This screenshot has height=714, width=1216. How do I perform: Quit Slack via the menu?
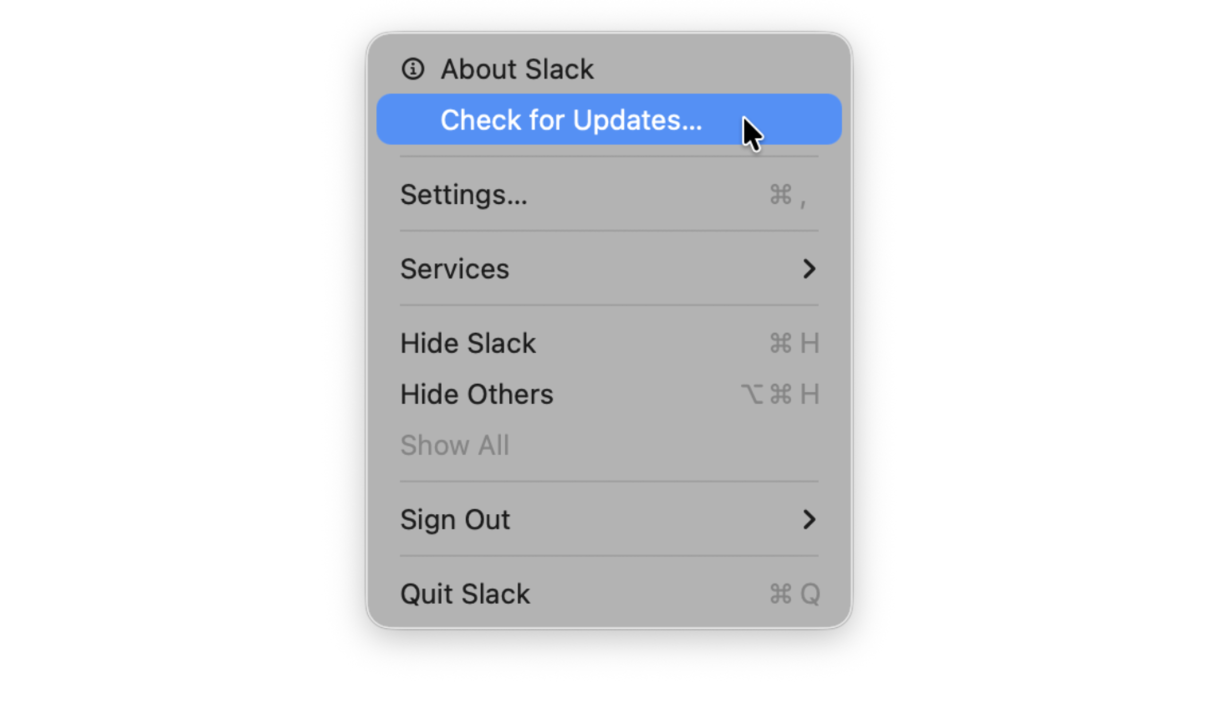465,593
